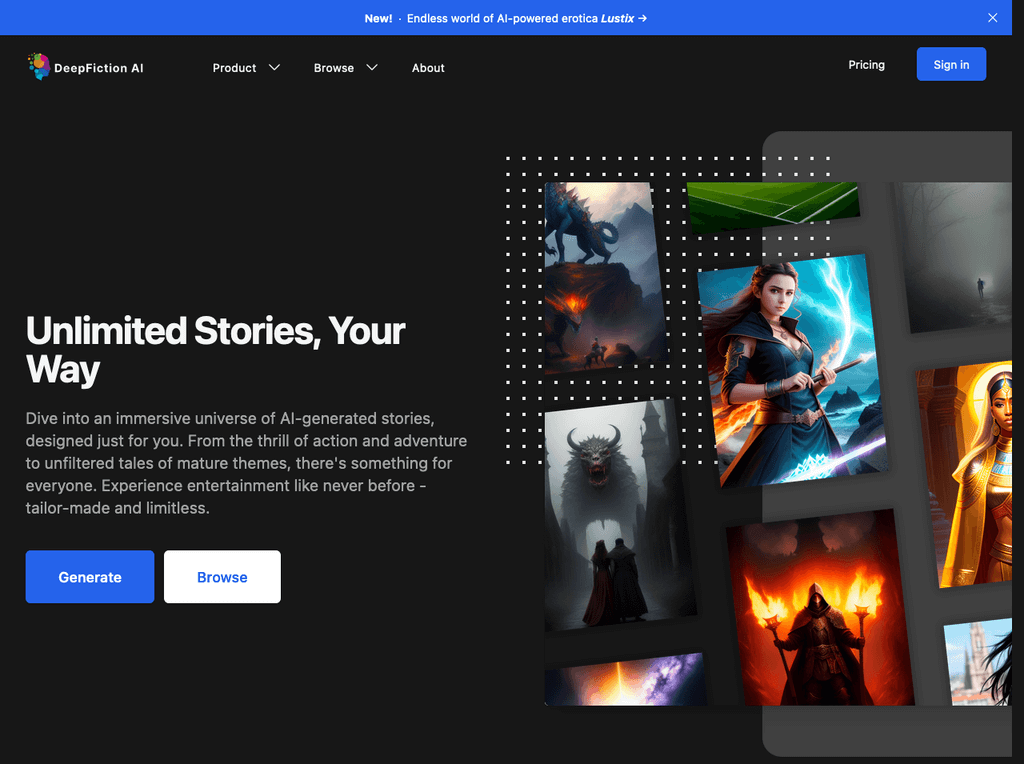Viewport: 1024px width, 764px height.
Task: Dismiss the announcement banner with the X
Action: (x=992, y=18)
